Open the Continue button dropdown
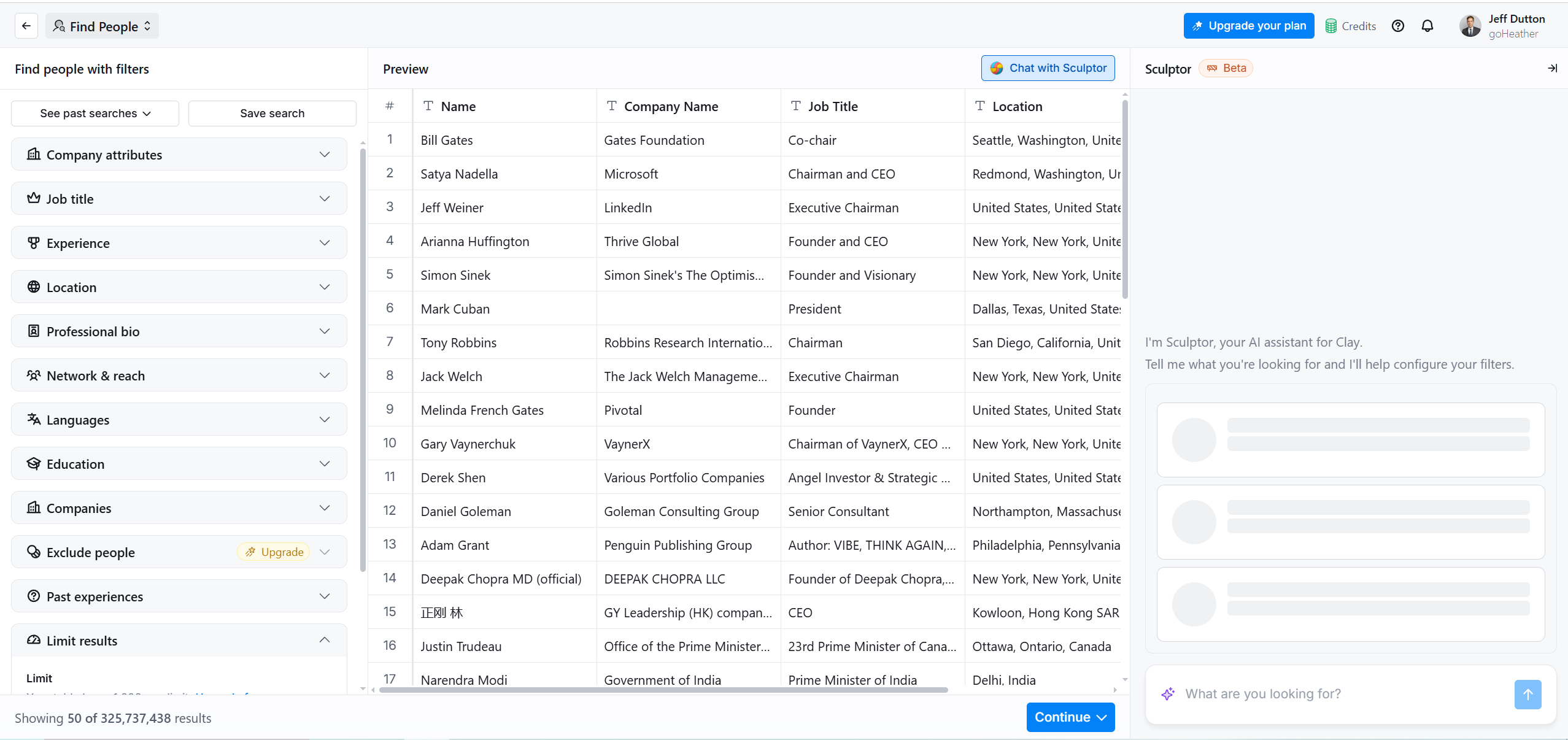 pyautogui.click(x=1070, y=717)
